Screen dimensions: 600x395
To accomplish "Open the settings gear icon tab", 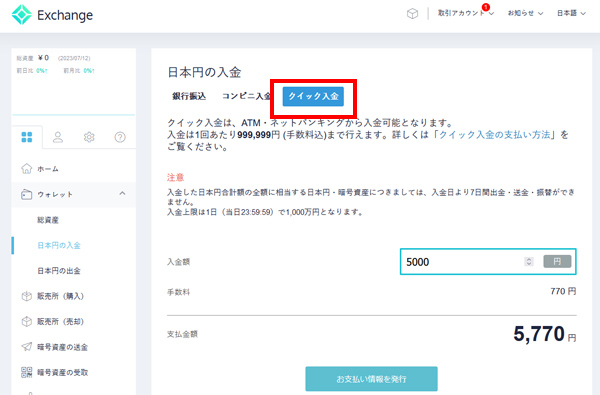I will click(x=89, y=137).
